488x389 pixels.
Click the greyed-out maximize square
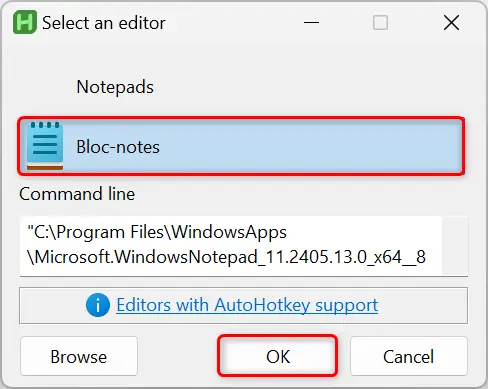(x=380, y=23)
